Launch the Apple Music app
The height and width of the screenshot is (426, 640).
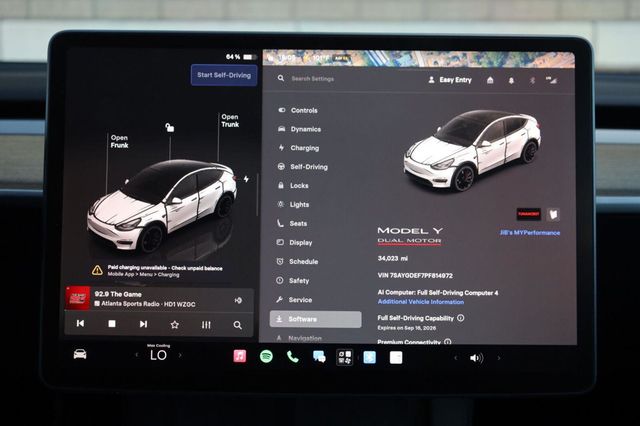click(x=240, y=356)
